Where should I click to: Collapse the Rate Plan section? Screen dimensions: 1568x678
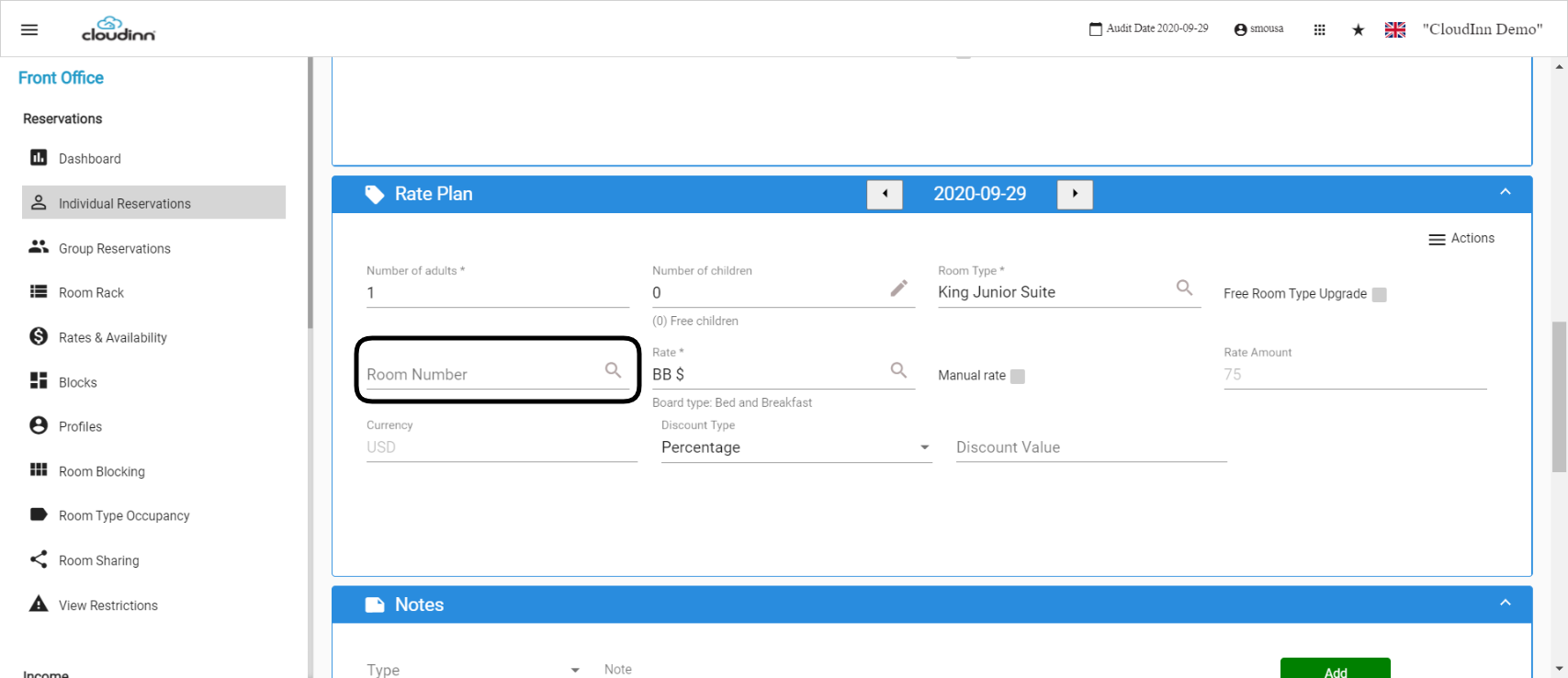[1506, 192]
